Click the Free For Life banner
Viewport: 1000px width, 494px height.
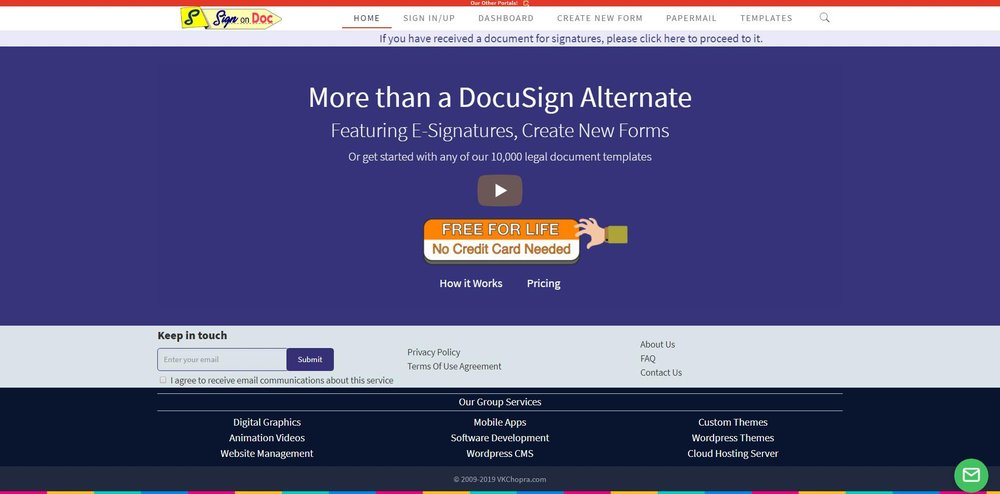(x=502, y=240)
